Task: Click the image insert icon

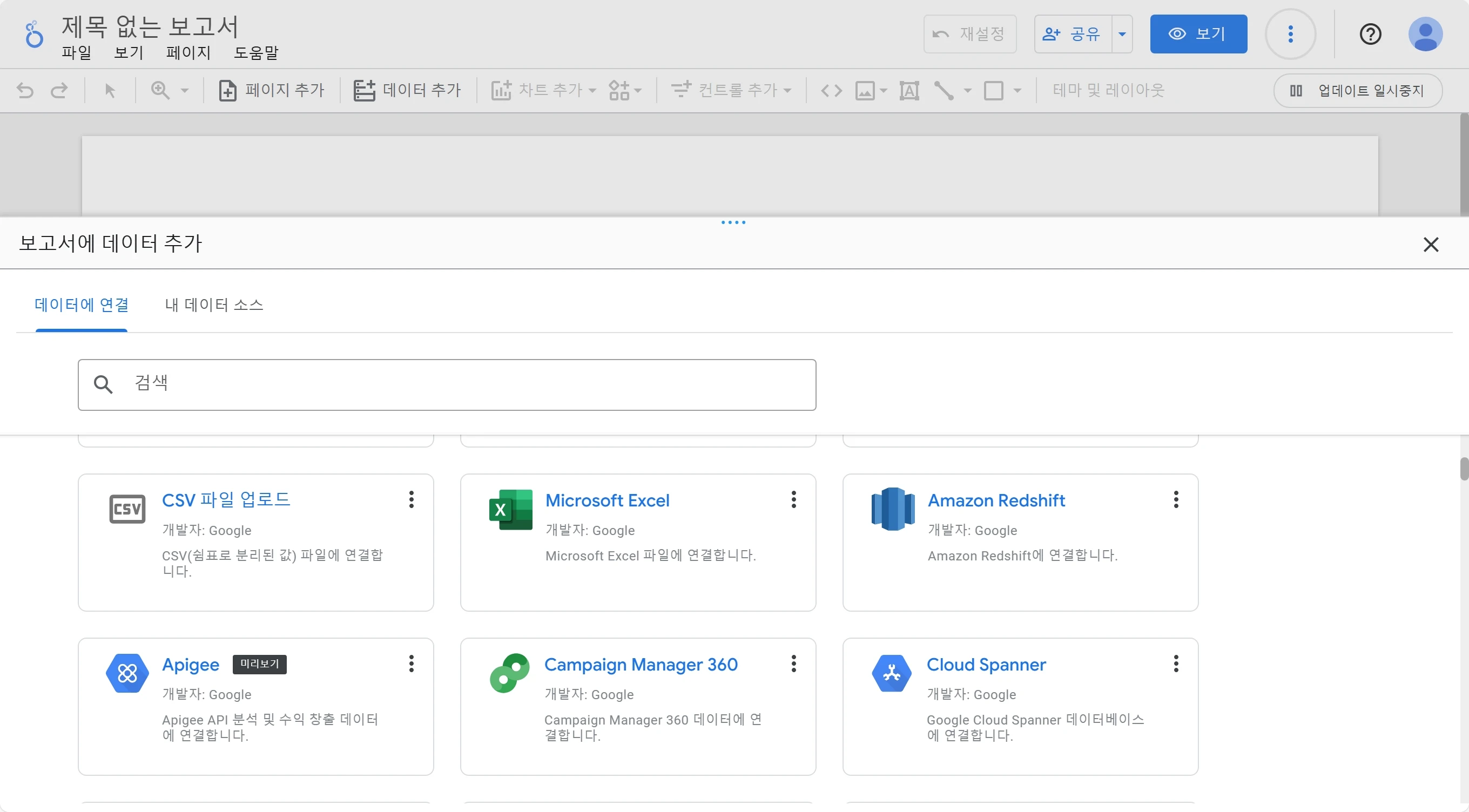Action: 865,90
